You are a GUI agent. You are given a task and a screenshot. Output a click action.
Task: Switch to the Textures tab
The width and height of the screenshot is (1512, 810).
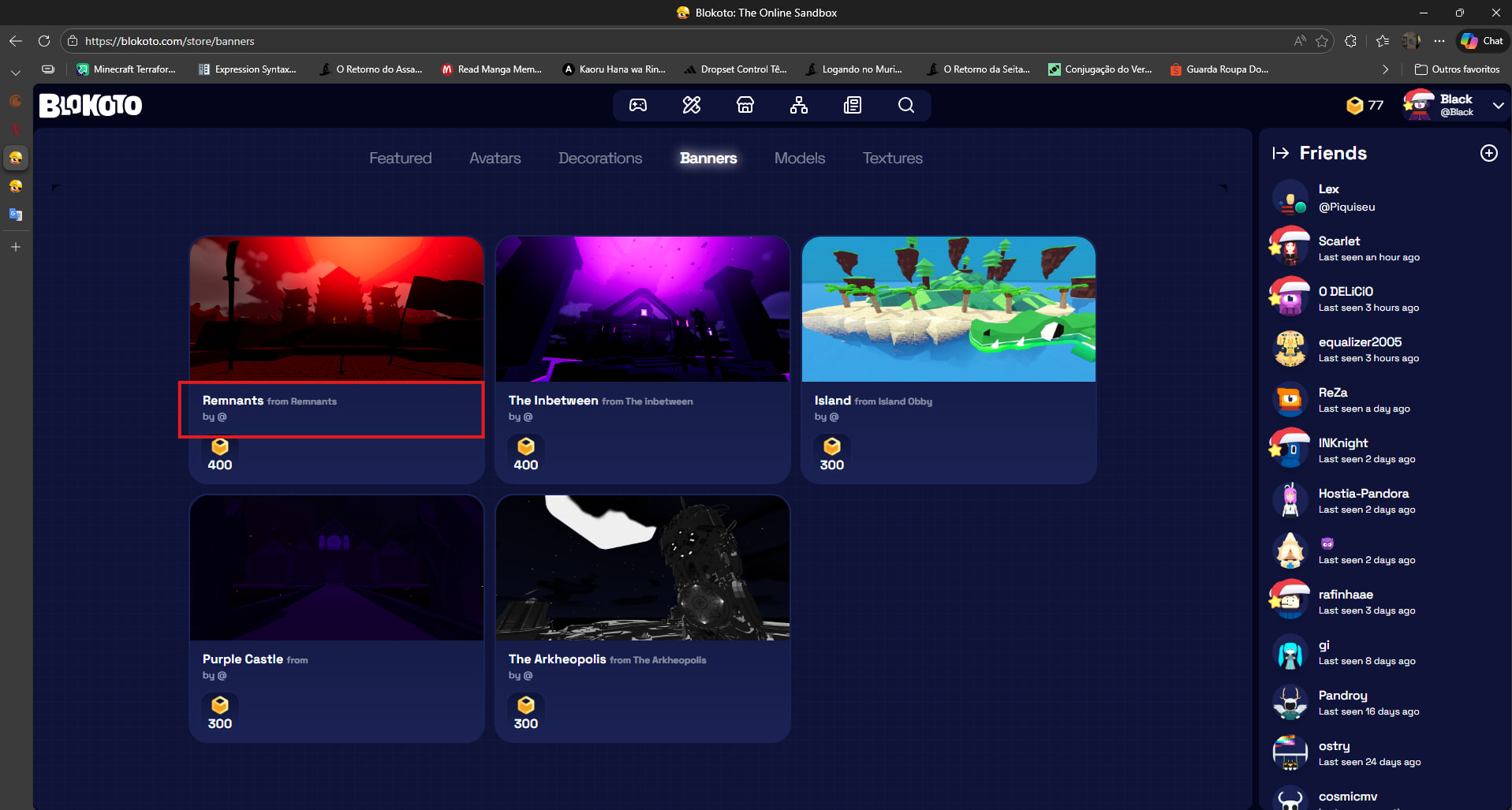(x=892, y=159)
